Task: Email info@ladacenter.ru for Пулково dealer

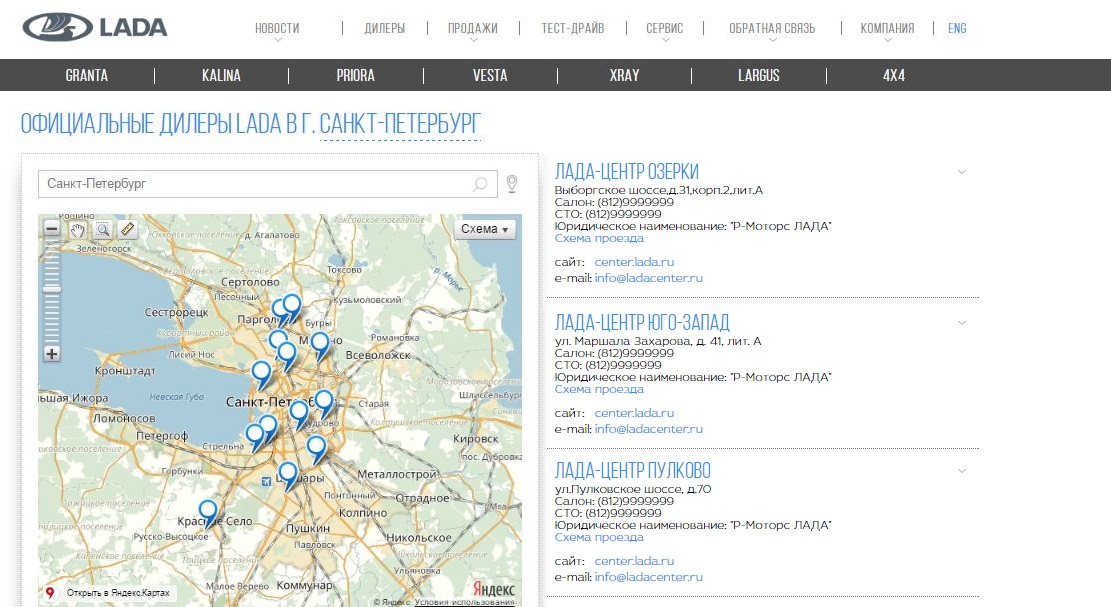Action: (x=648, y=577)
